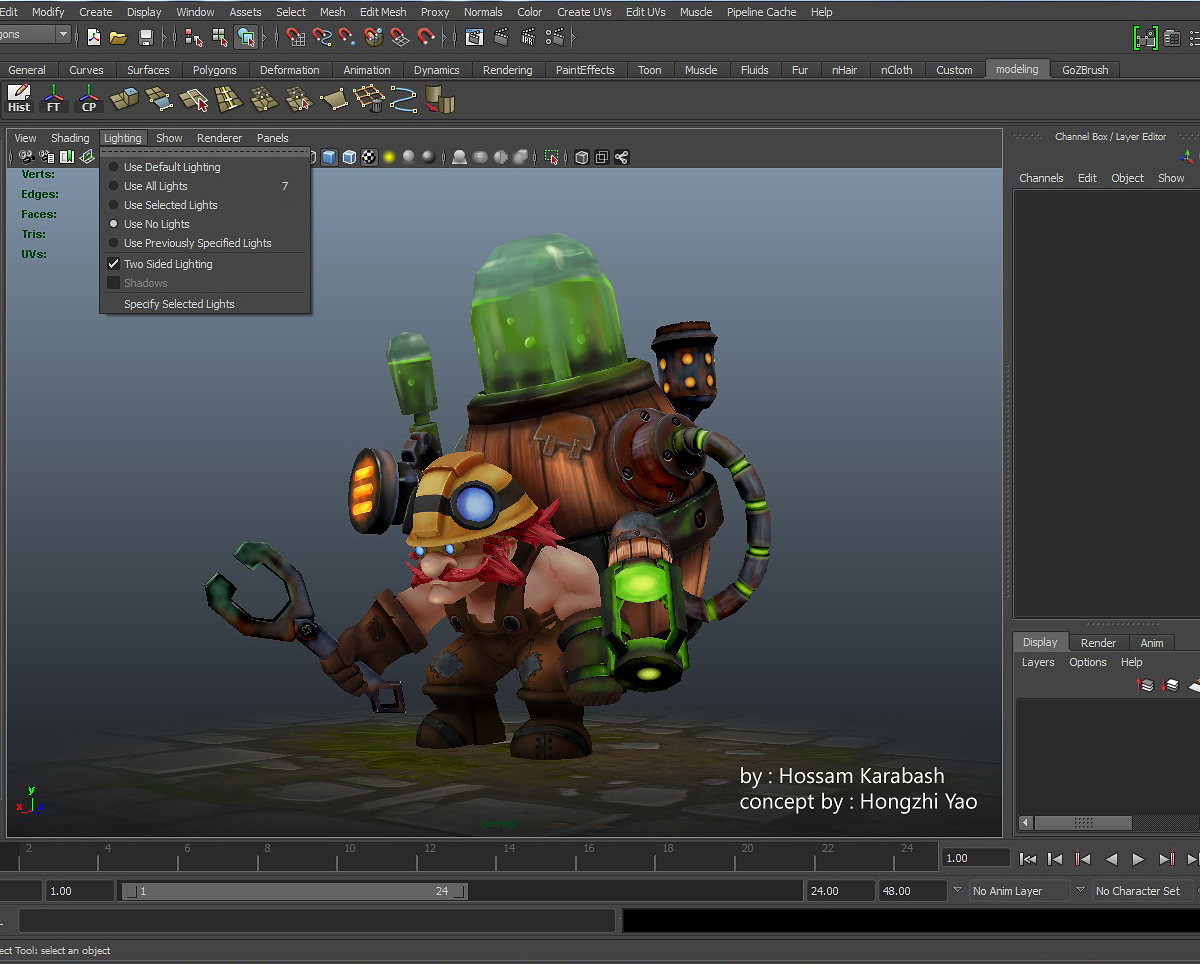
Task: Click the animation end time 48.00 field
Action: pyautogui.click(x=912, y=891)
